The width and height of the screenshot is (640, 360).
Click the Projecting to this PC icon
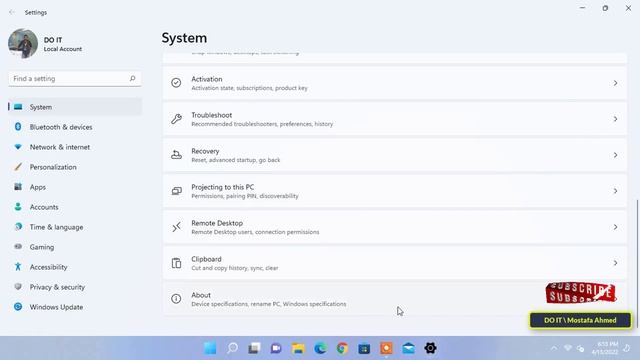176,191
